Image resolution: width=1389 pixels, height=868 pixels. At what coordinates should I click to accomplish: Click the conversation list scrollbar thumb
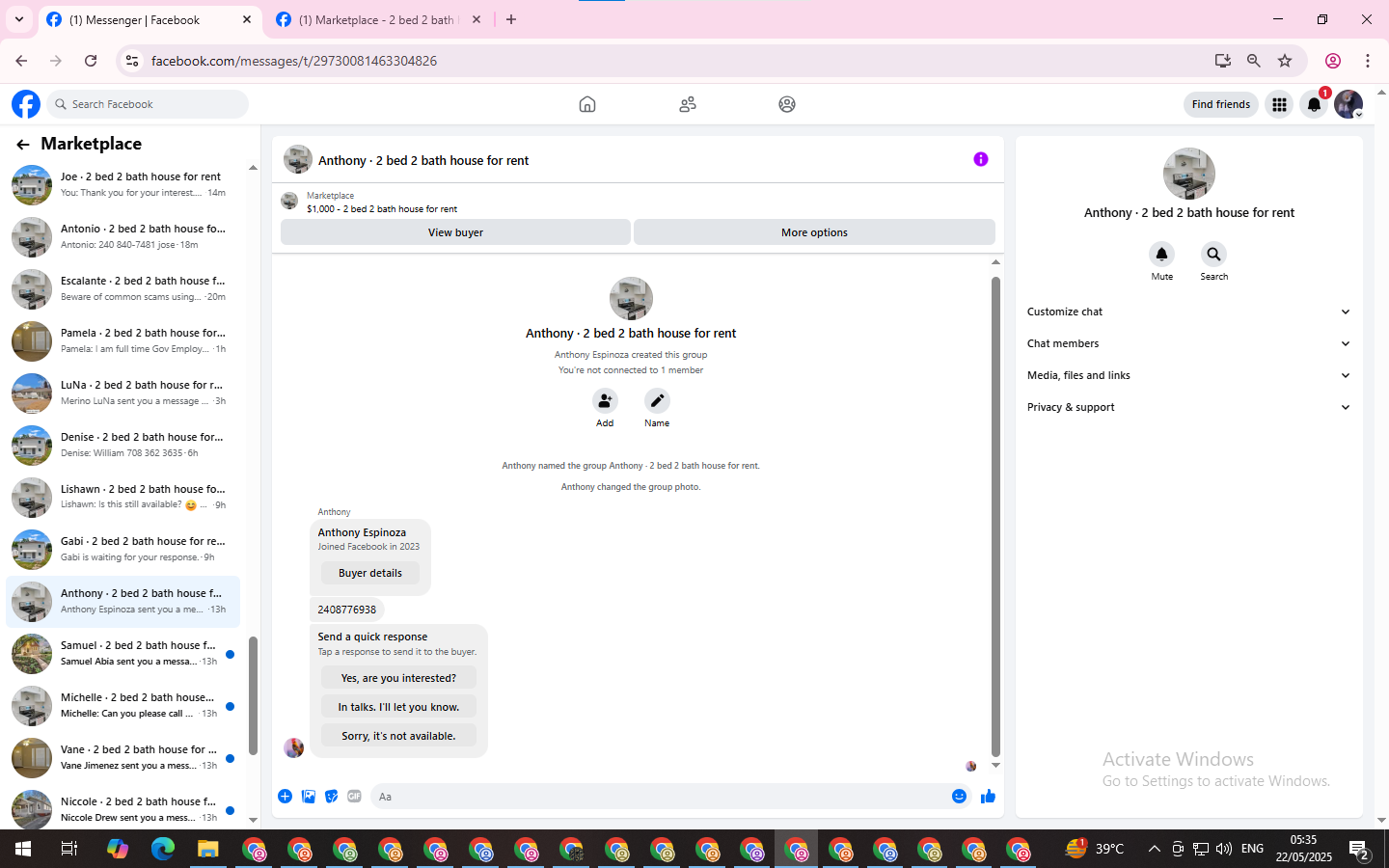253,695
